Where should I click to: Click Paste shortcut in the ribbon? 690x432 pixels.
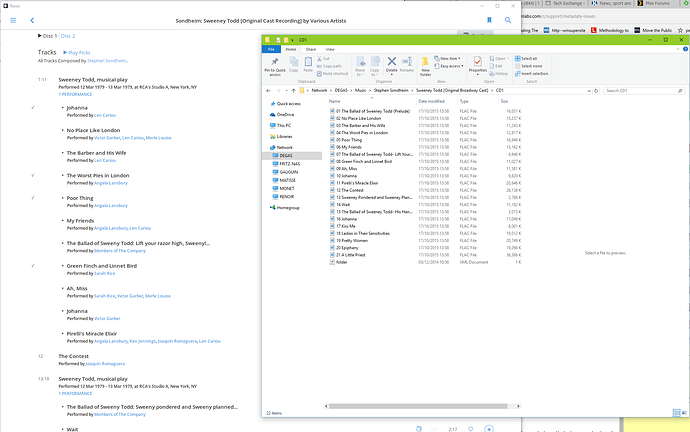pos(332,73)
